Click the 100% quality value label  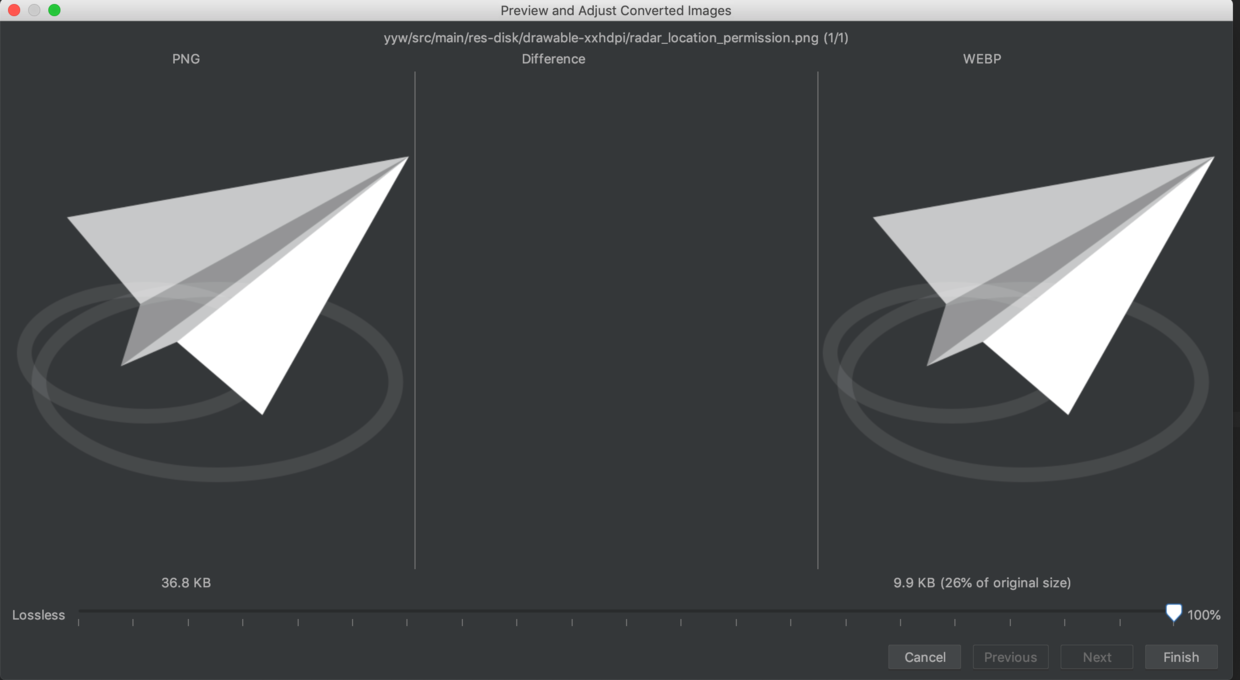[x=1205, y=615]
